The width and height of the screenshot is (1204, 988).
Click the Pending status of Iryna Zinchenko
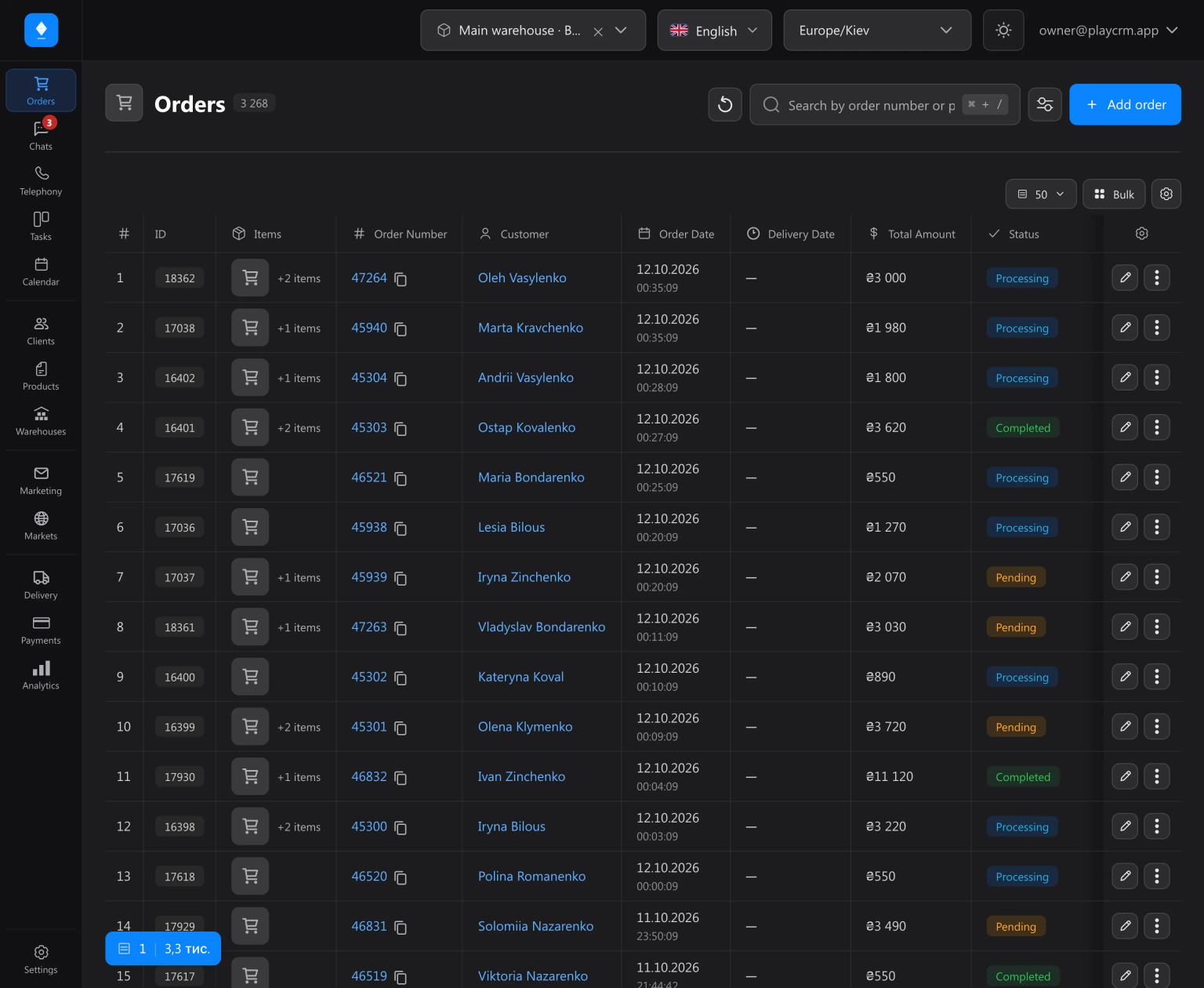1016,577
